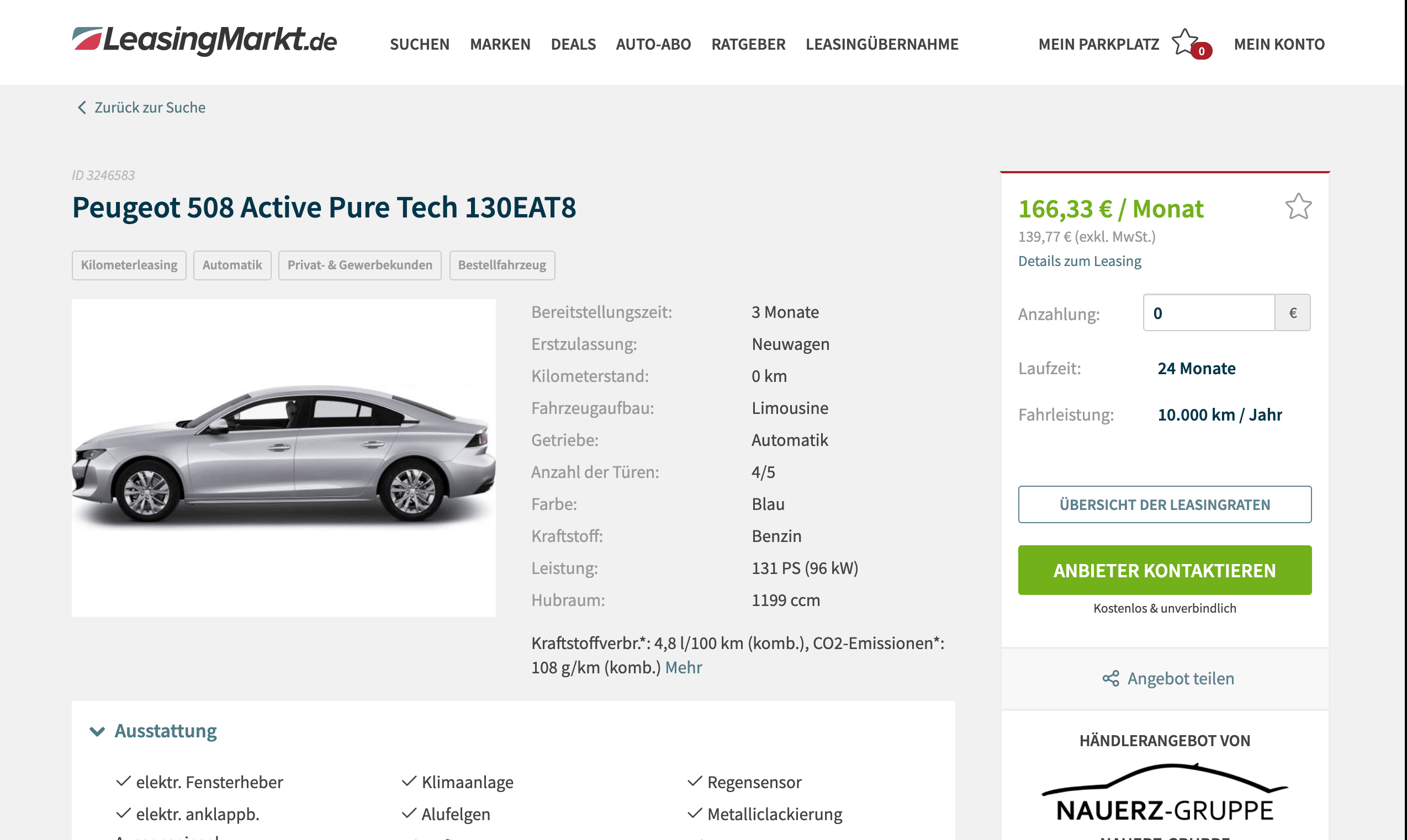The width and height of the screenshot is (1407, 840).
Task: Select the Automatik tag
Action: [x=232, y=265]
